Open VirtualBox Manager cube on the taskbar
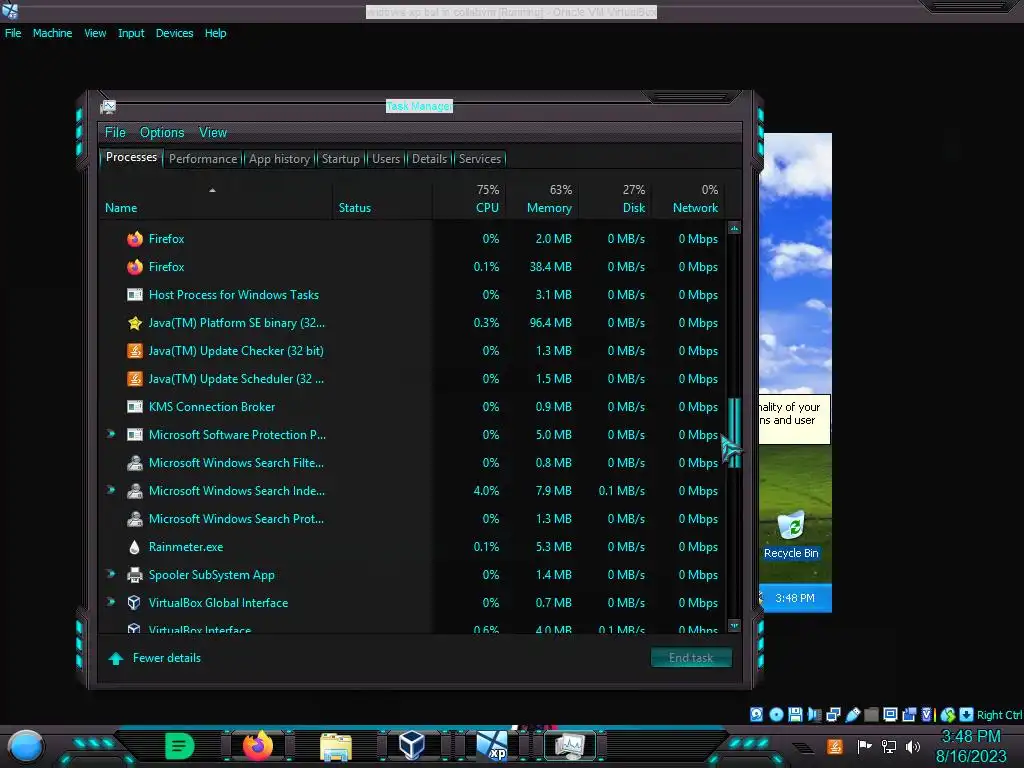 point(412,745)
